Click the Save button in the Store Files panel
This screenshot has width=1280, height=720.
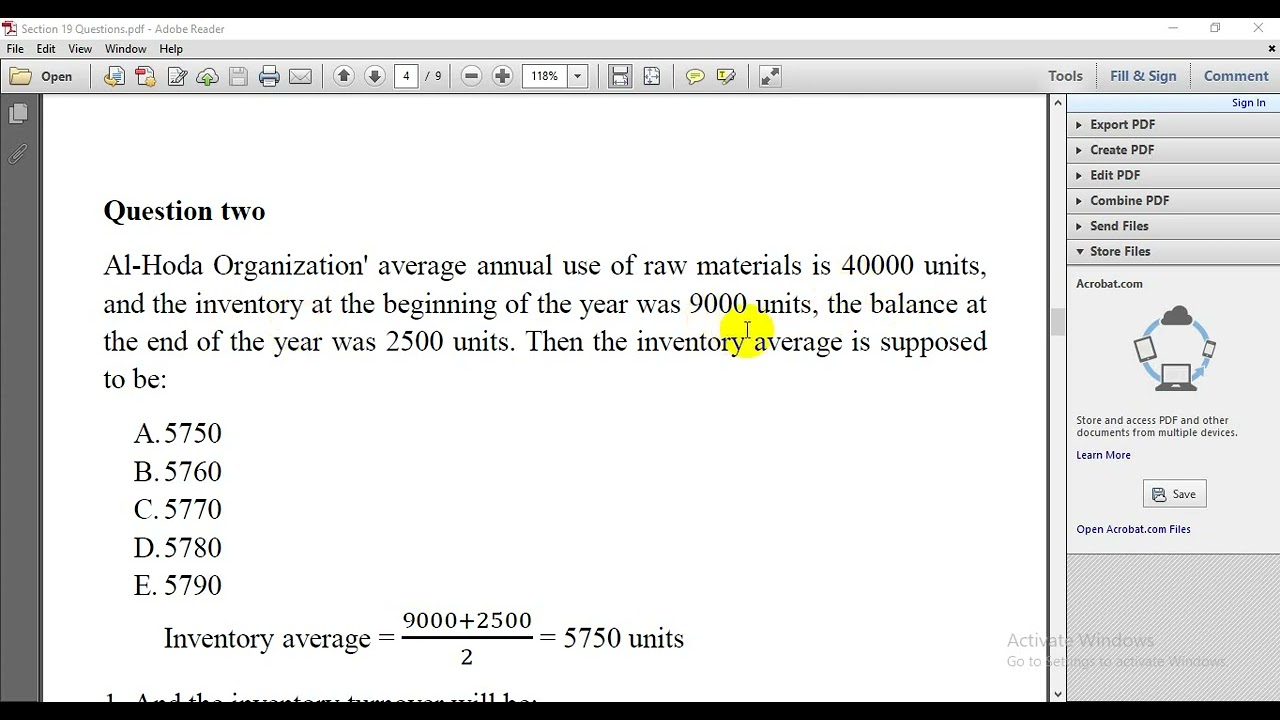(1174, 494)
